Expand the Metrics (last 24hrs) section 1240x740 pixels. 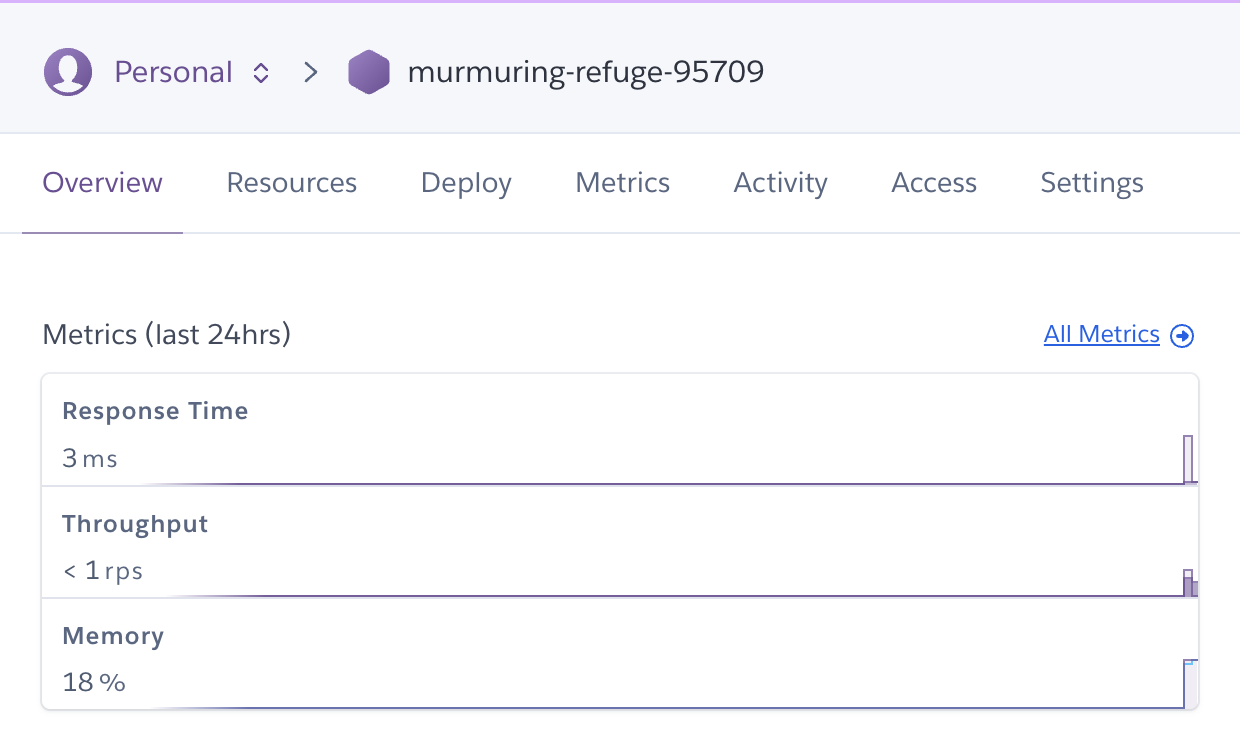point(166,334)
